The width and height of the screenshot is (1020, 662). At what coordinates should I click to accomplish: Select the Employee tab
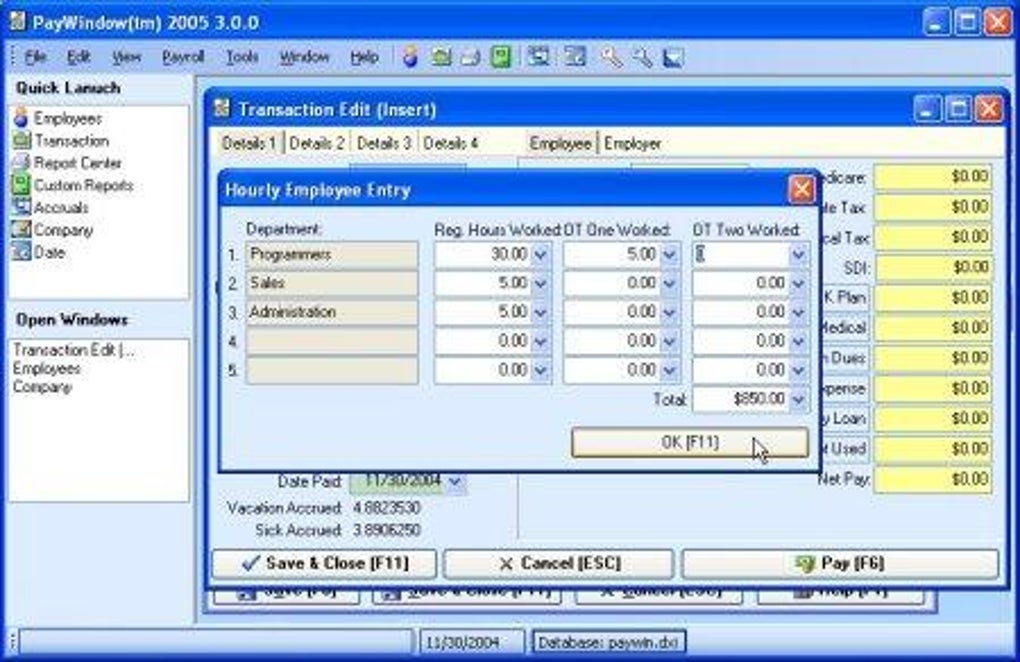click(x=561, y=143)
